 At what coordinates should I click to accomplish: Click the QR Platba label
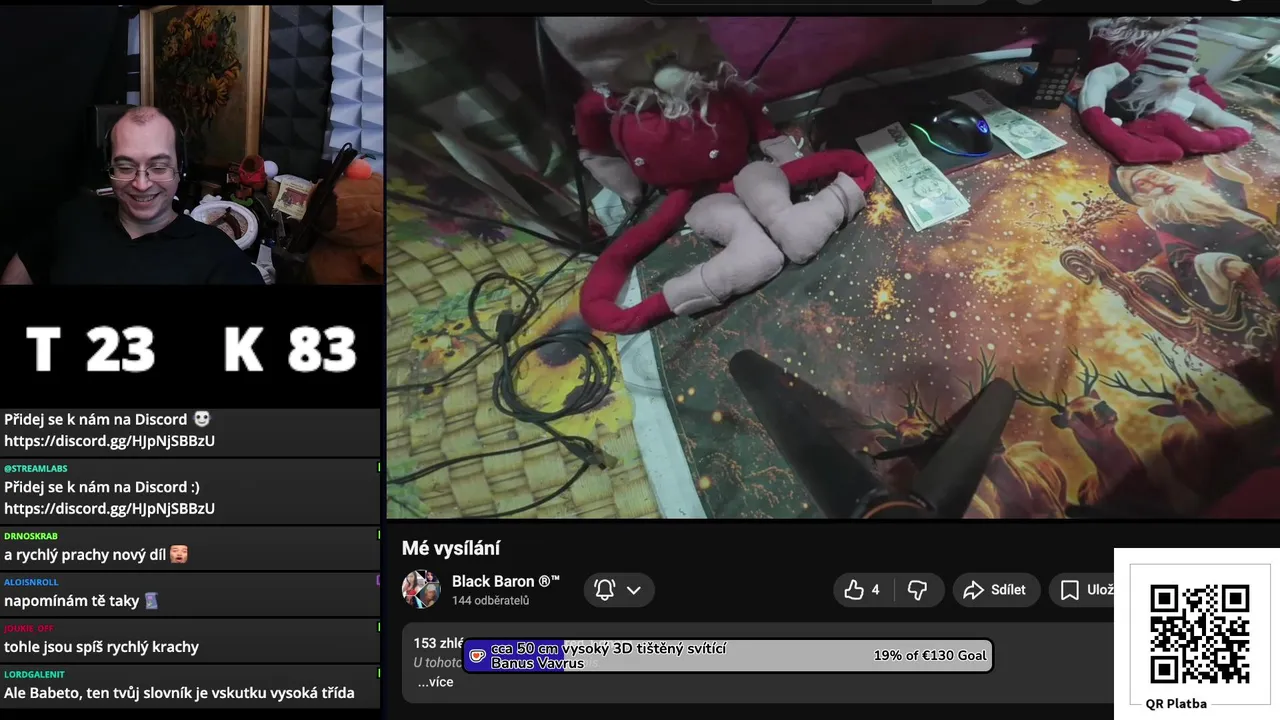1176,703
